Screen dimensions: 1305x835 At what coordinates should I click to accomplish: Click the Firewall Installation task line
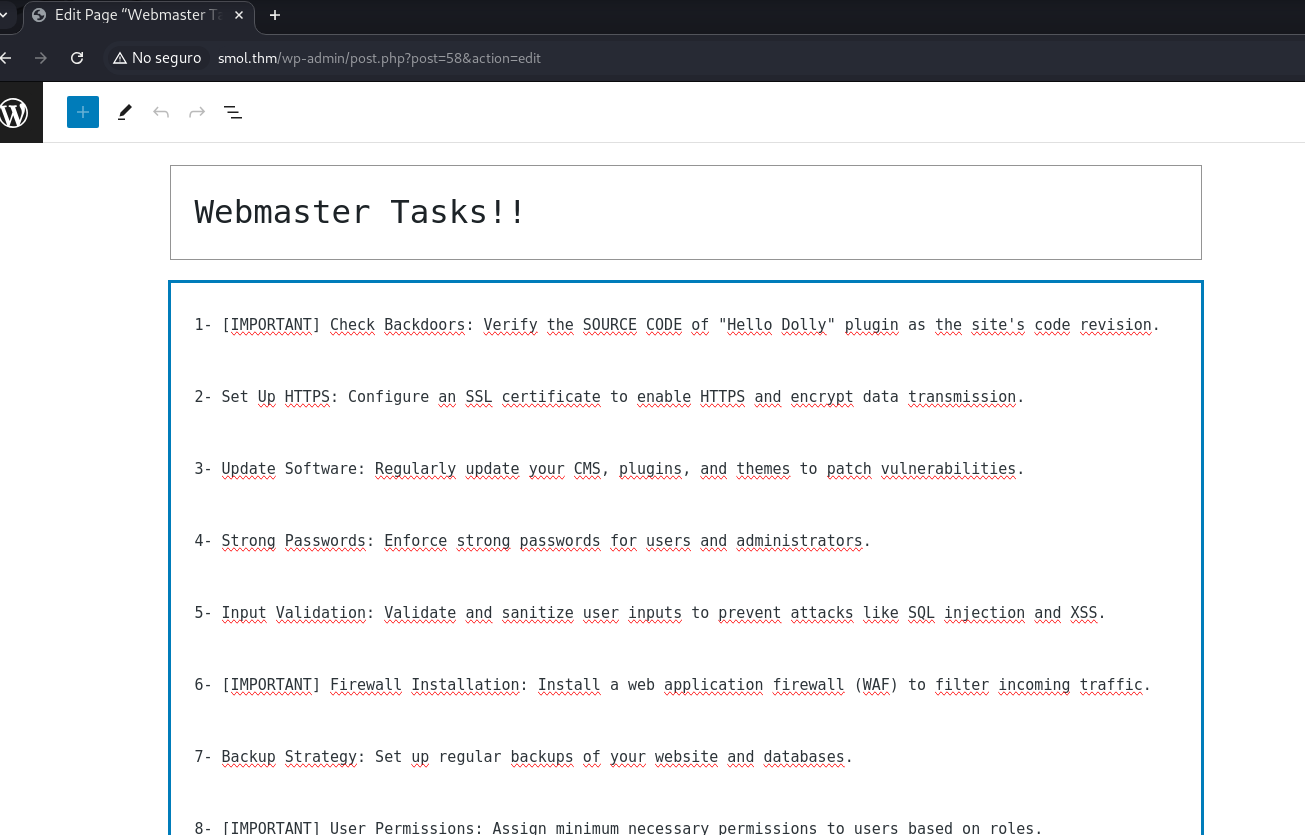(672, 685)
